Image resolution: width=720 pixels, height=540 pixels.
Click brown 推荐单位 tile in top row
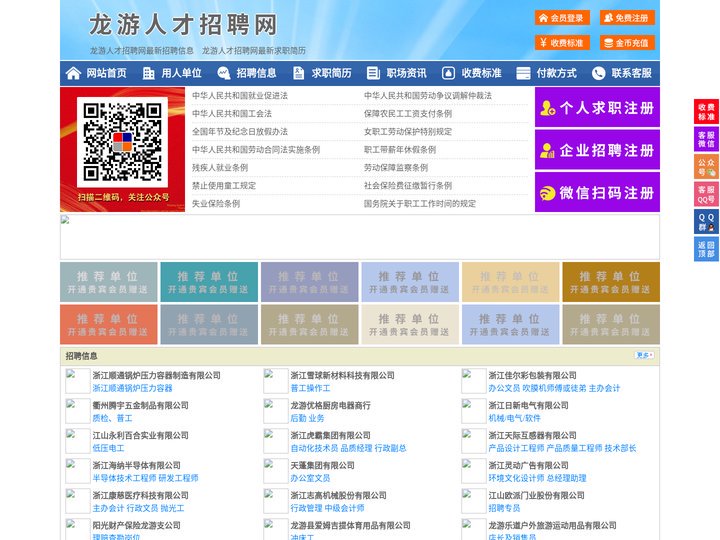pyautogui.click(x=611, y=282)
